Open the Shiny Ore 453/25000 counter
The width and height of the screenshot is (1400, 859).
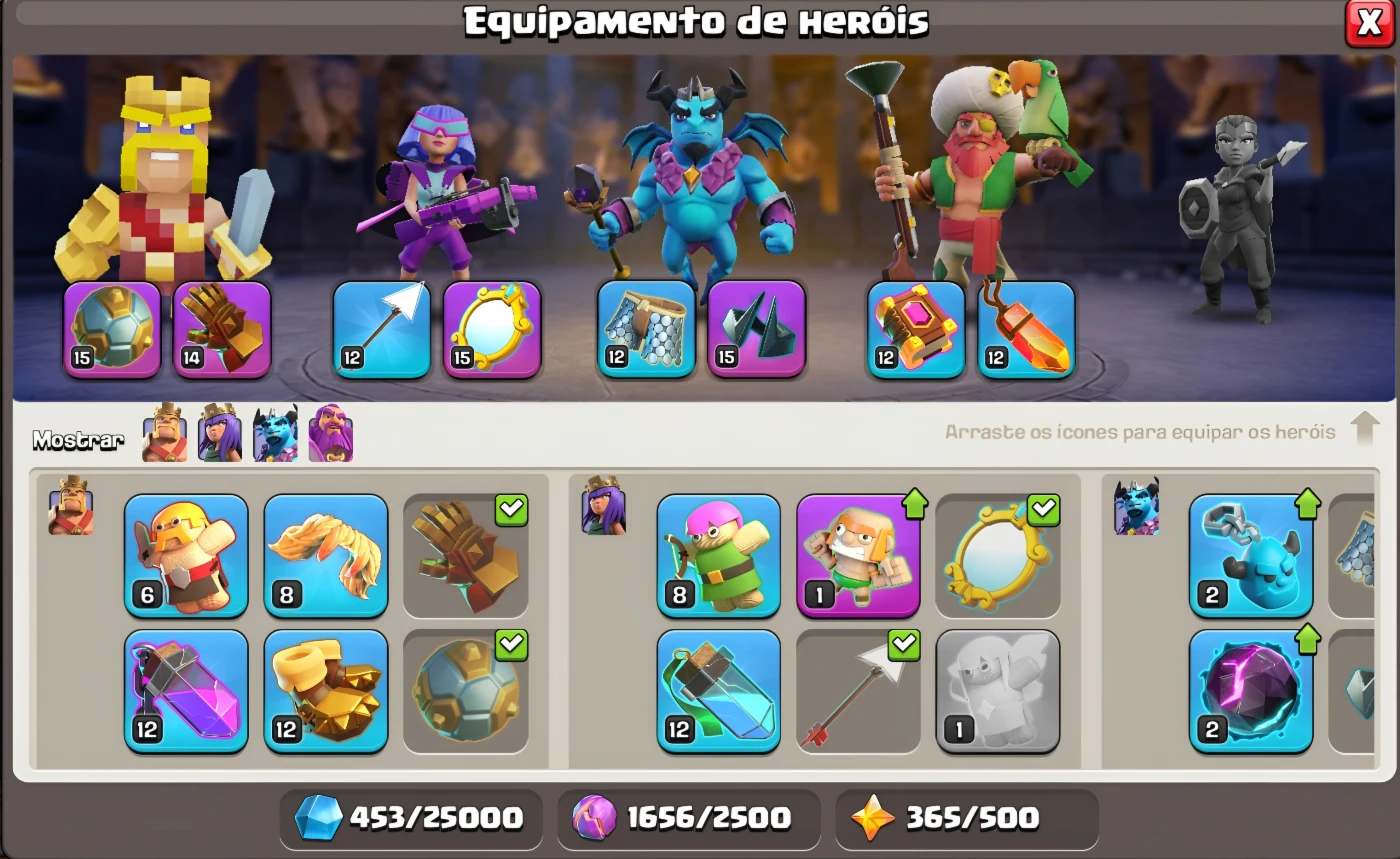pyautogui.click(x=410, y=819)
